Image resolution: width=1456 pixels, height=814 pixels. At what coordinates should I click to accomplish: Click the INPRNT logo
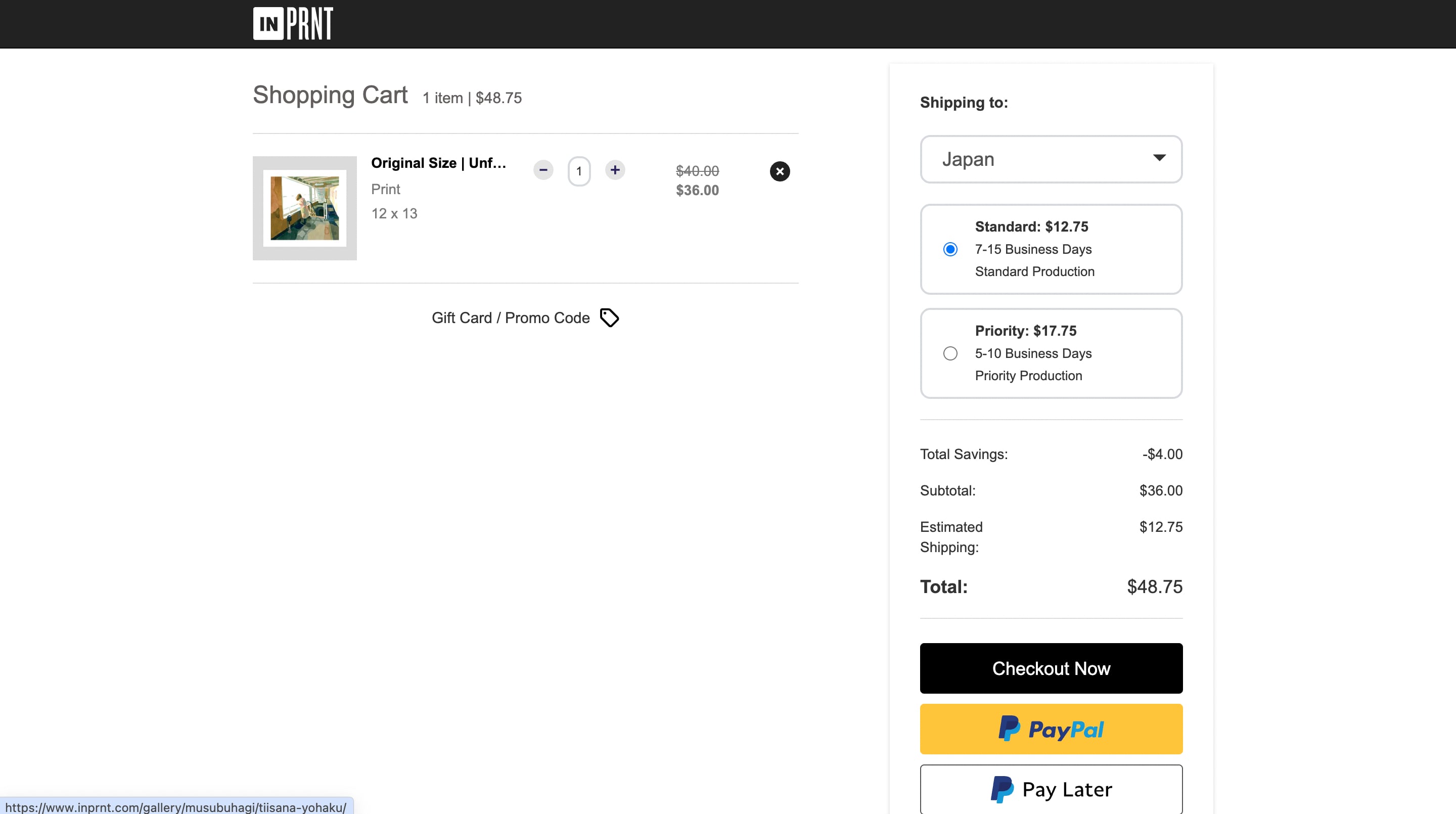click(x=293, y=24)
